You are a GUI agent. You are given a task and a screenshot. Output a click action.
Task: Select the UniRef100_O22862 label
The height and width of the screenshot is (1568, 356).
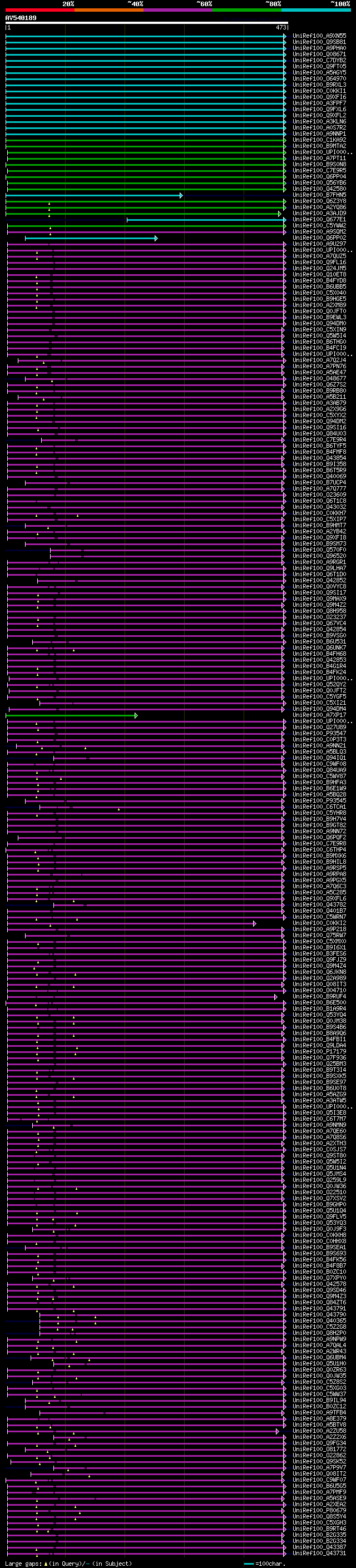point(319,1455)
